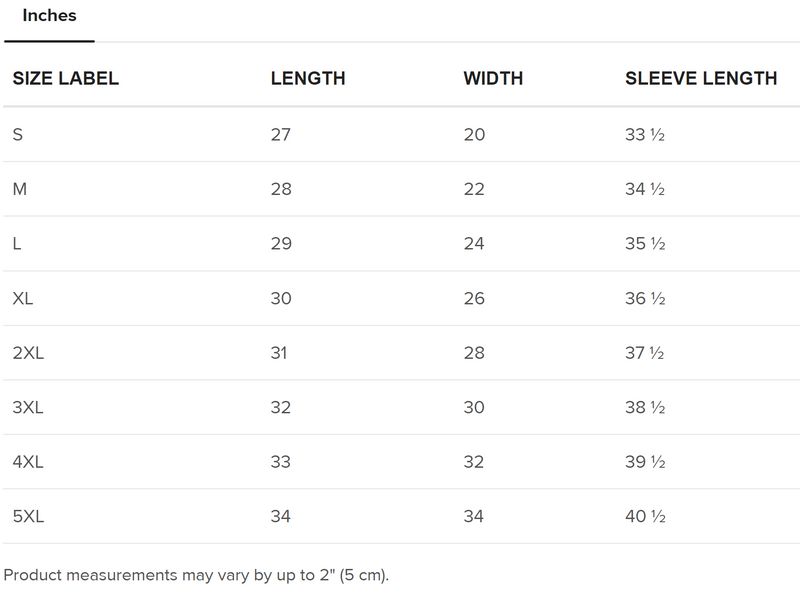The width and height of the screenshot is (800, 595).
Task: Select the 2XL size label cell
Action: [28, 353]
